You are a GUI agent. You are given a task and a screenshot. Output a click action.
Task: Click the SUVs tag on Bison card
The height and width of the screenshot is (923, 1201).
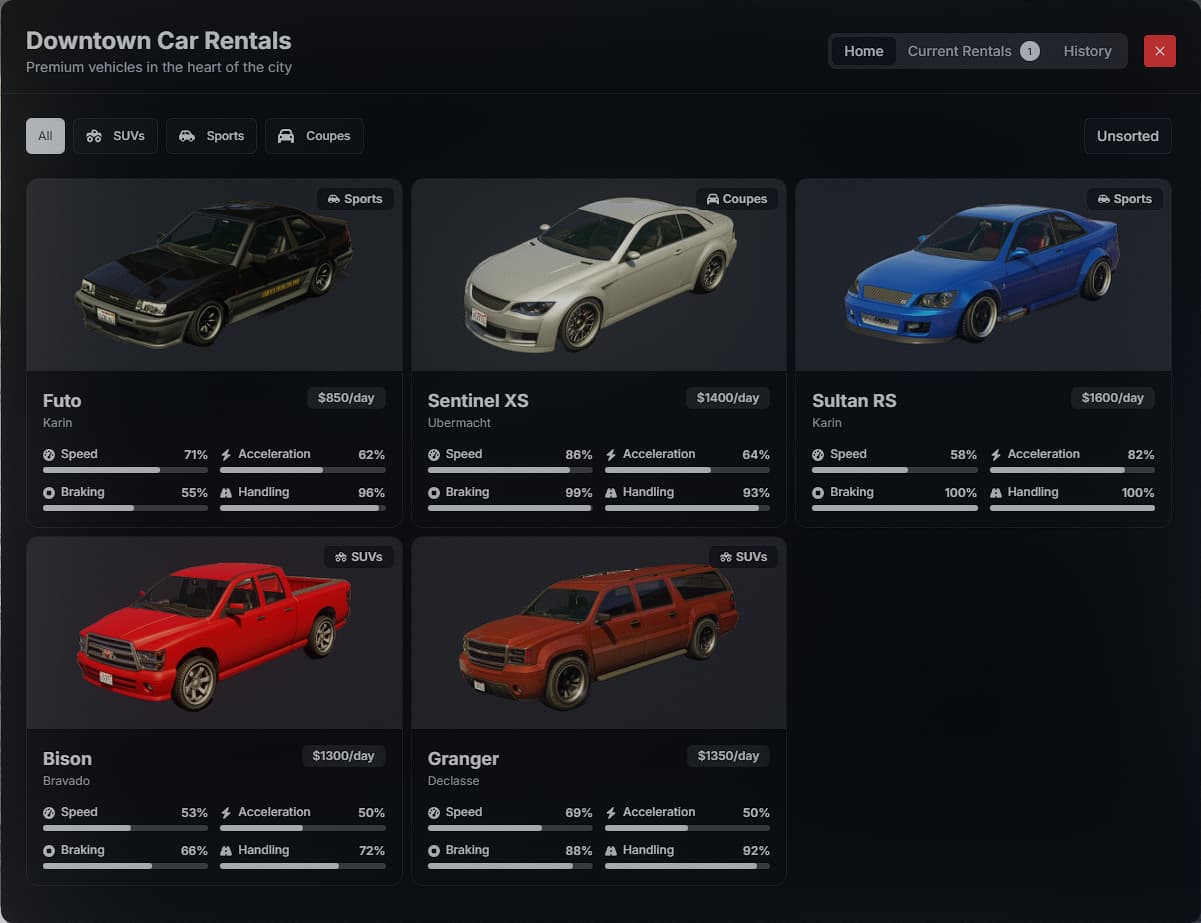pos(359,557)
